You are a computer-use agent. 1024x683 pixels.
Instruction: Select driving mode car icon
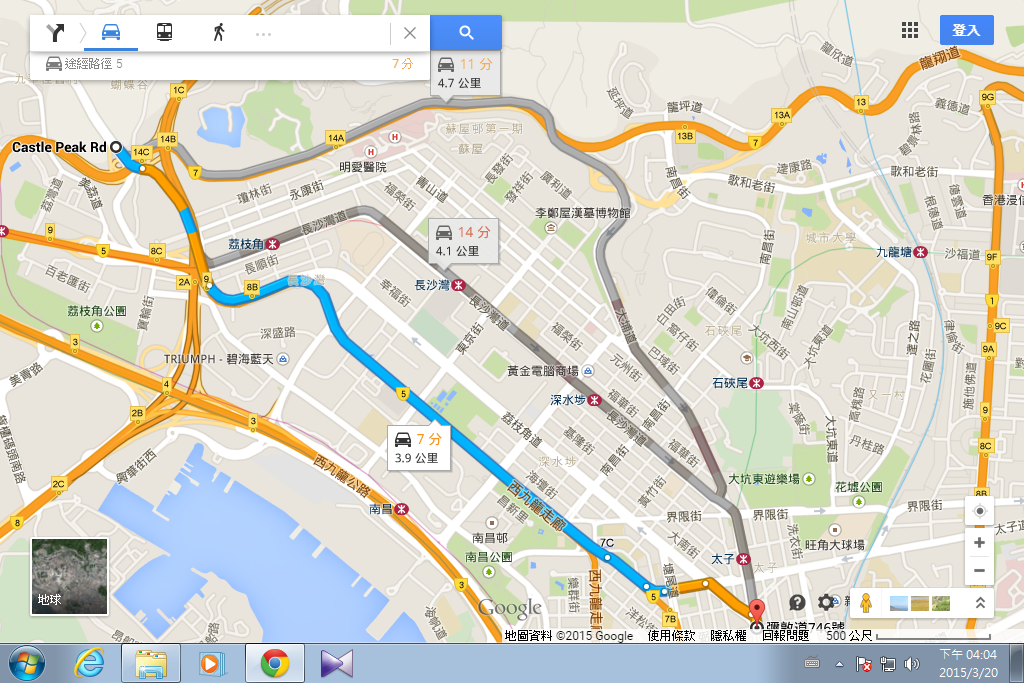(111, 32)
